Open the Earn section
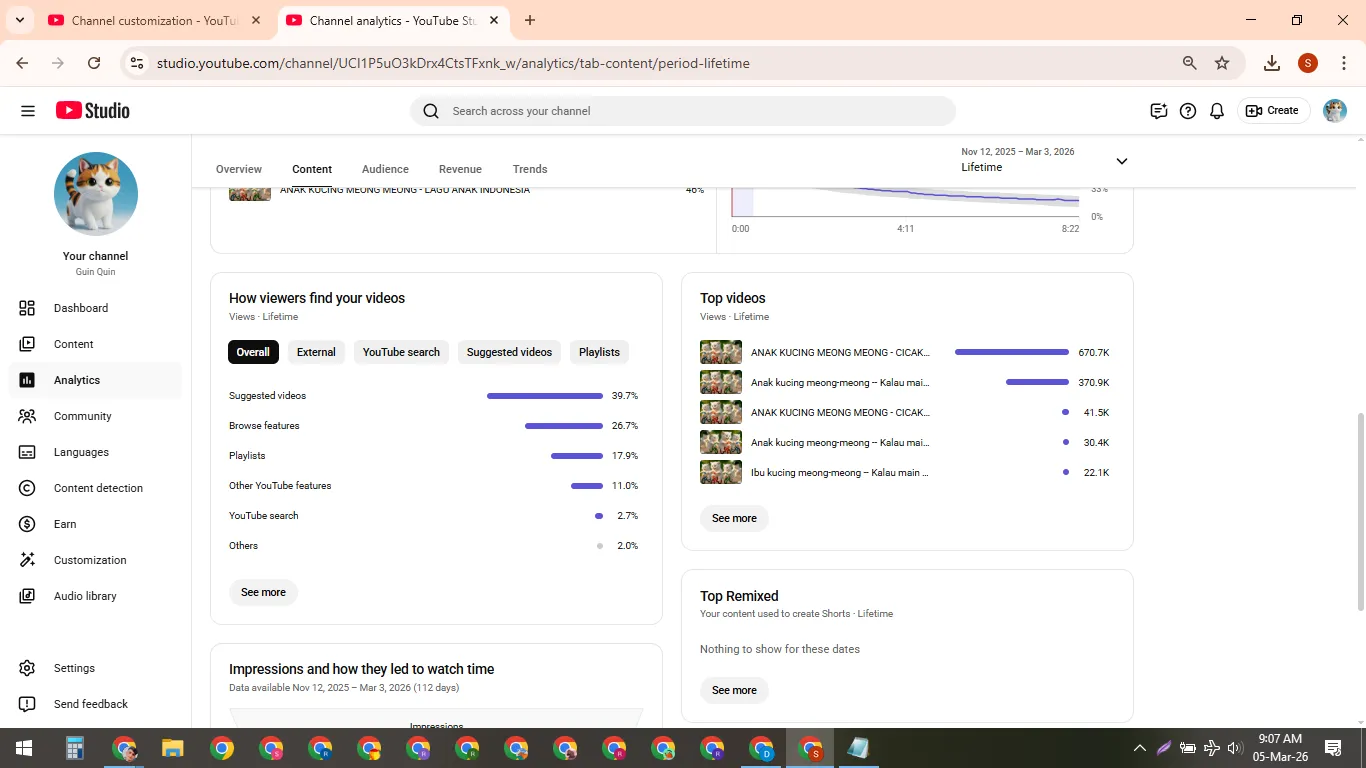1366x768 pixels. tap(95, 524)
